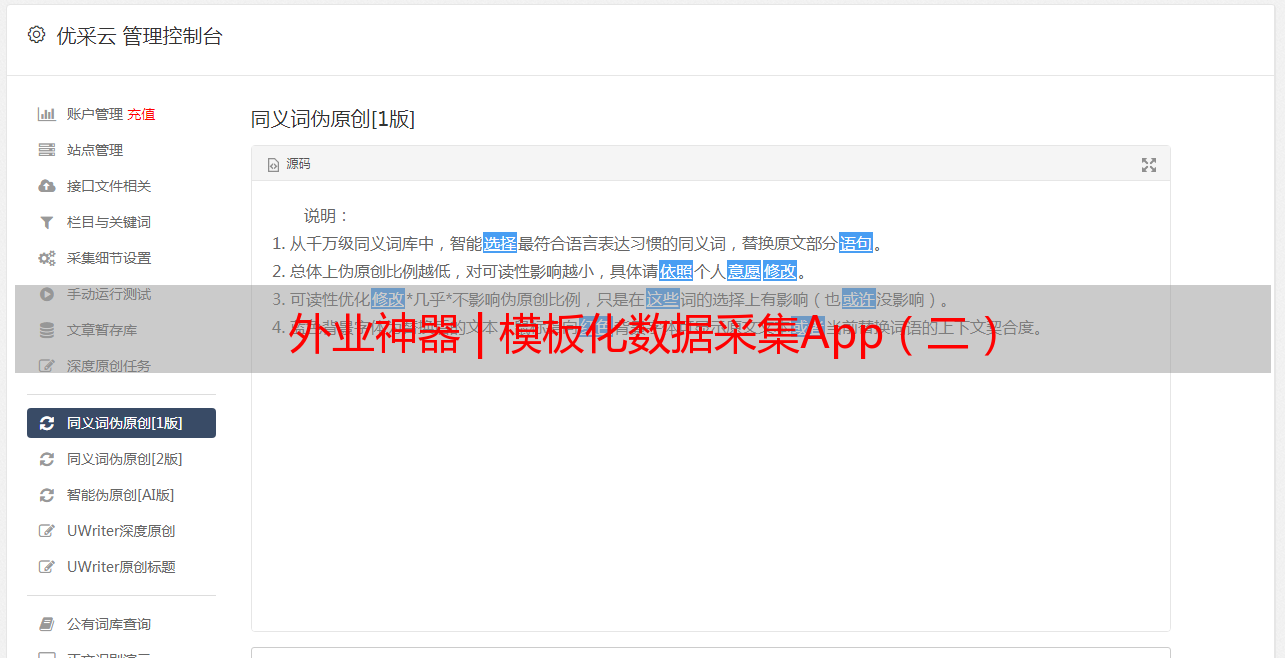Click the red 充值 recharge link

[x=141, y=114]
